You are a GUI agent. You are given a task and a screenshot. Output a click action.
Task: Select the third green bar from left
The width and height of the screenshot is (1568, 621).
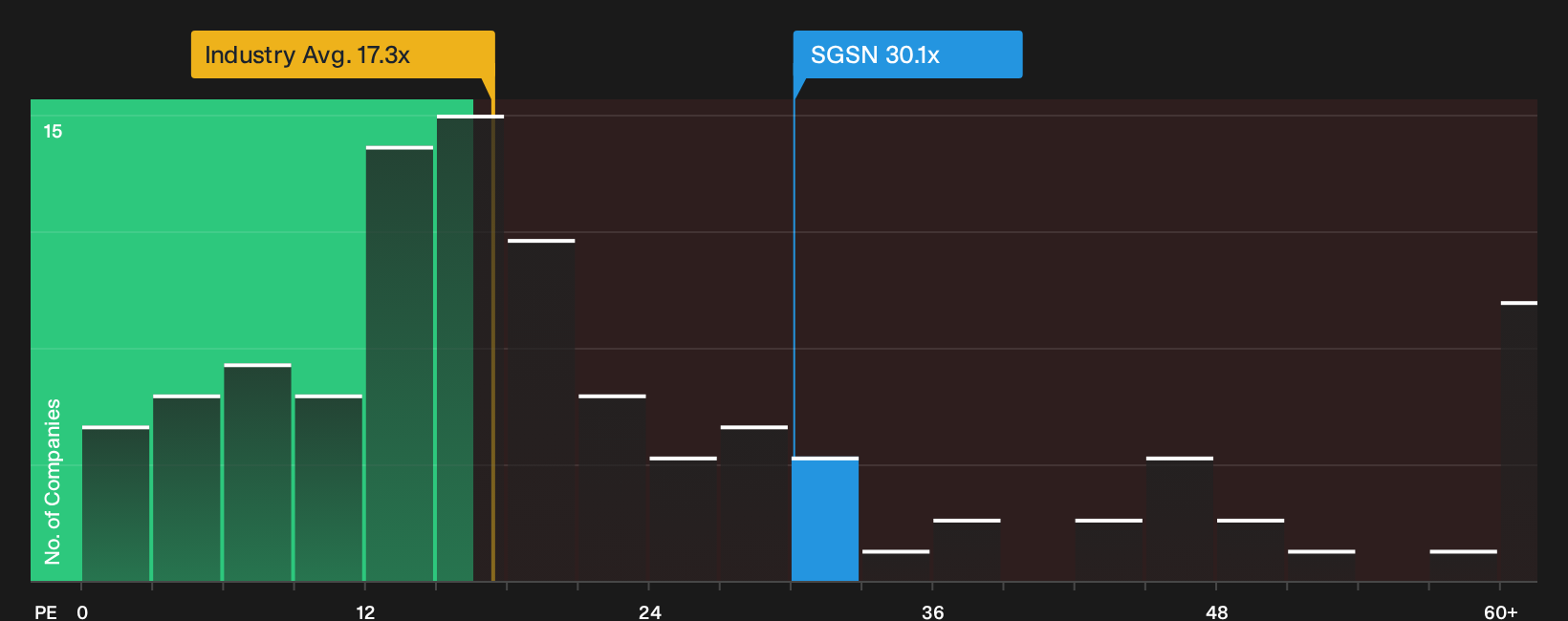pos(257,472)
